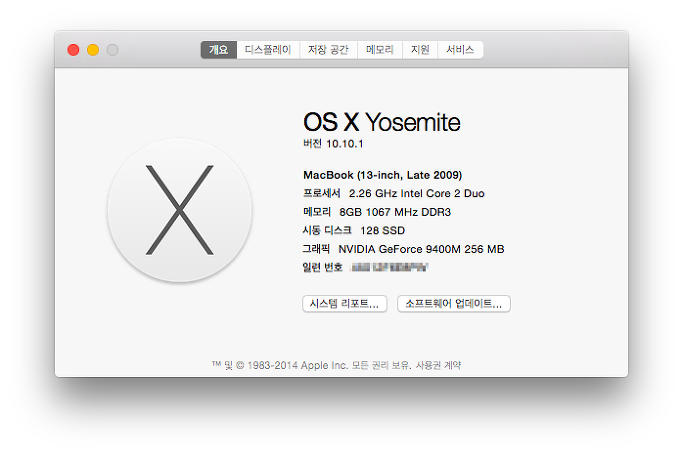Open the 사용권 계약 link
This screenshot has height=455, width=683.
click(x=438, y=365)
